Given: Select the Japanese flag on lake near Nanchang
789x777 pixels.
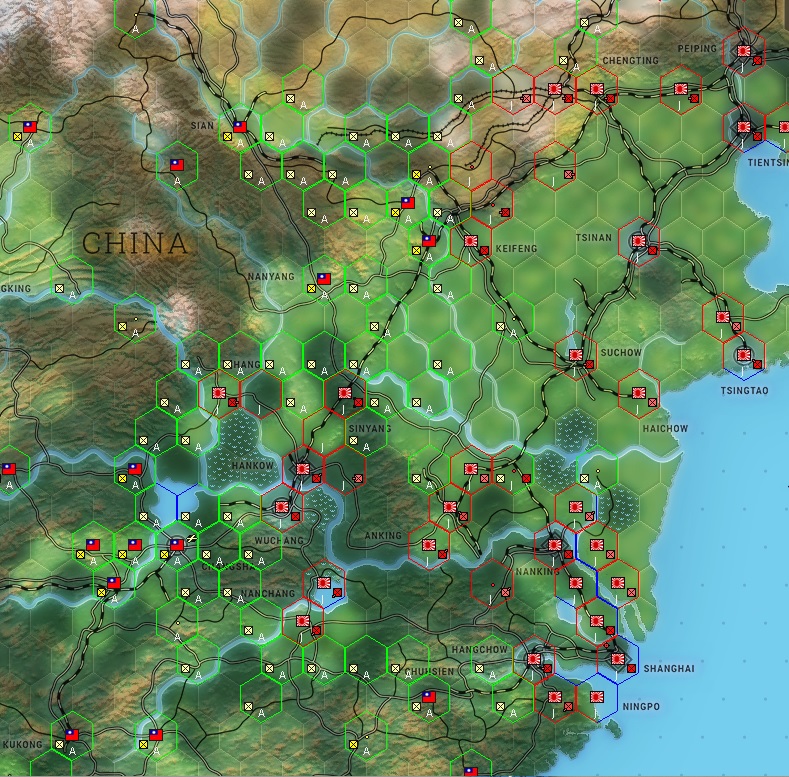Looking at the screenshot, I should coord(324,583).
